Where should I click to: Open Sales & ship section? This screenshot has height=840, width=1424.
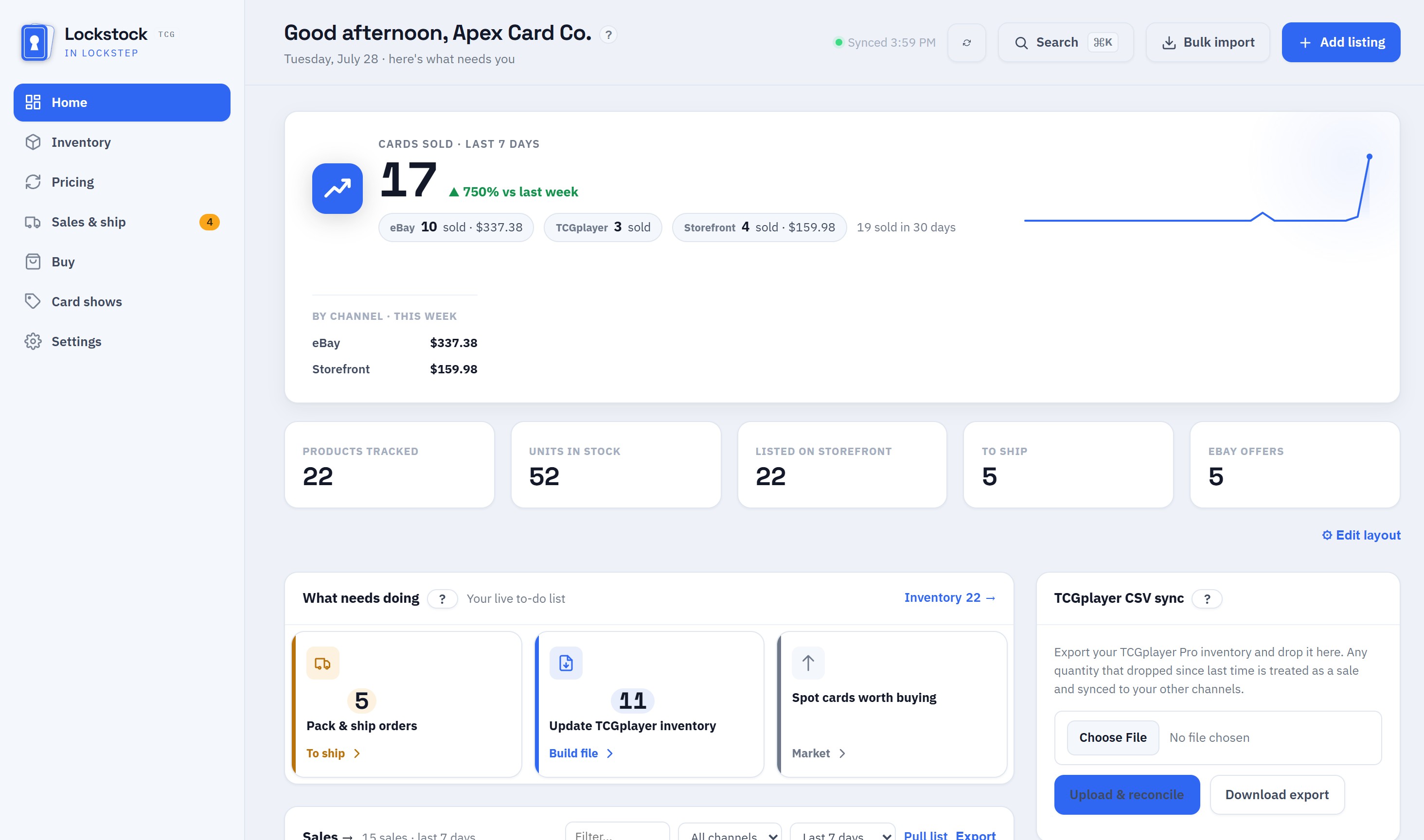point(122,222)
